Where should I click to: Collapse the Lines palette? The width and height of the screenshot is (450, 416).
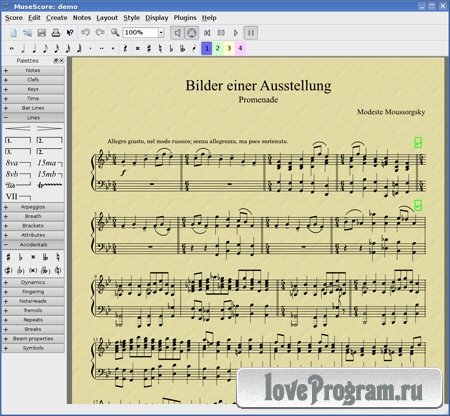coord(33,118)
